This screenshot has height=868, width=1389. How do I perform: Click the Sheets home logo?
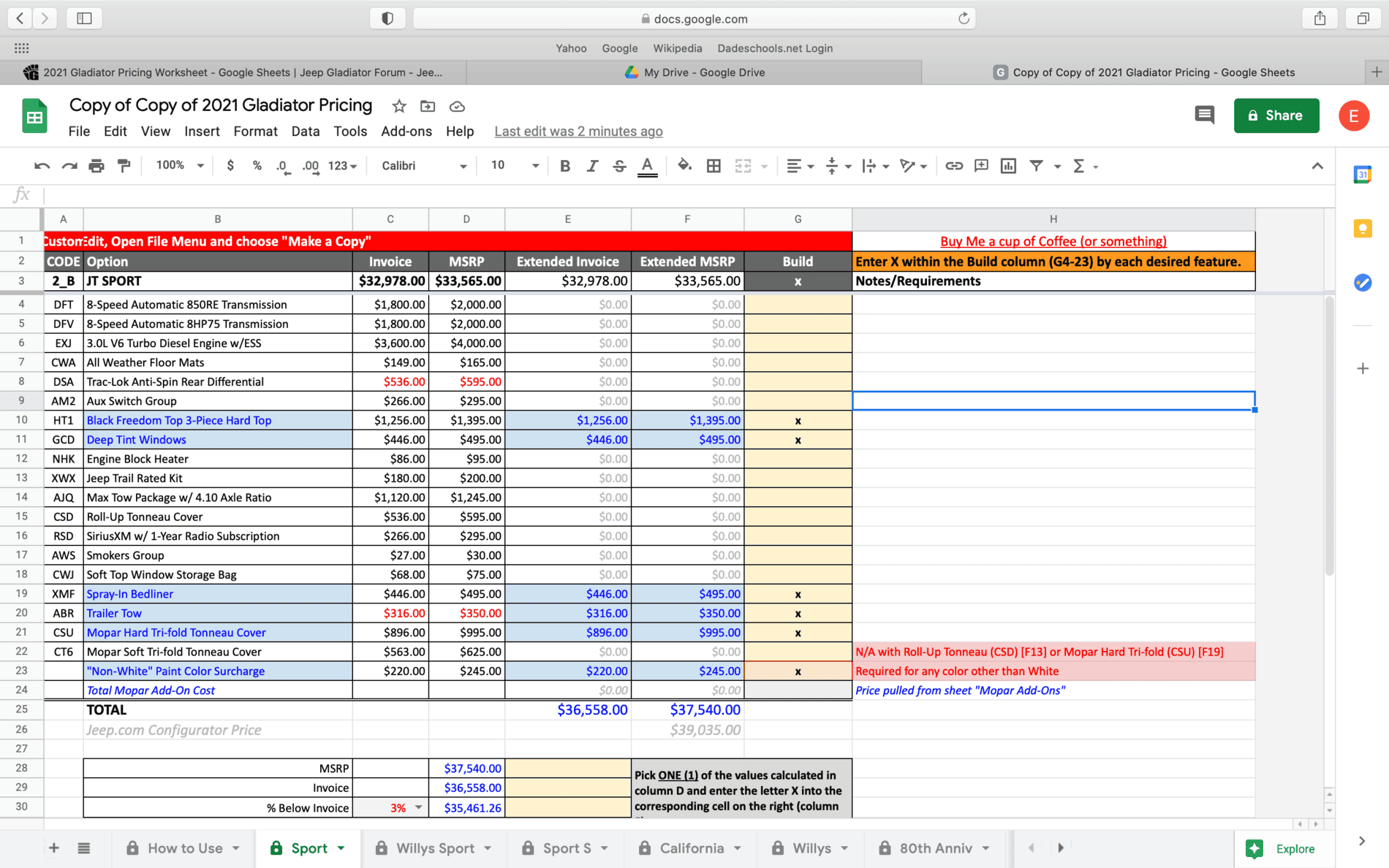[x=34, y=116]
